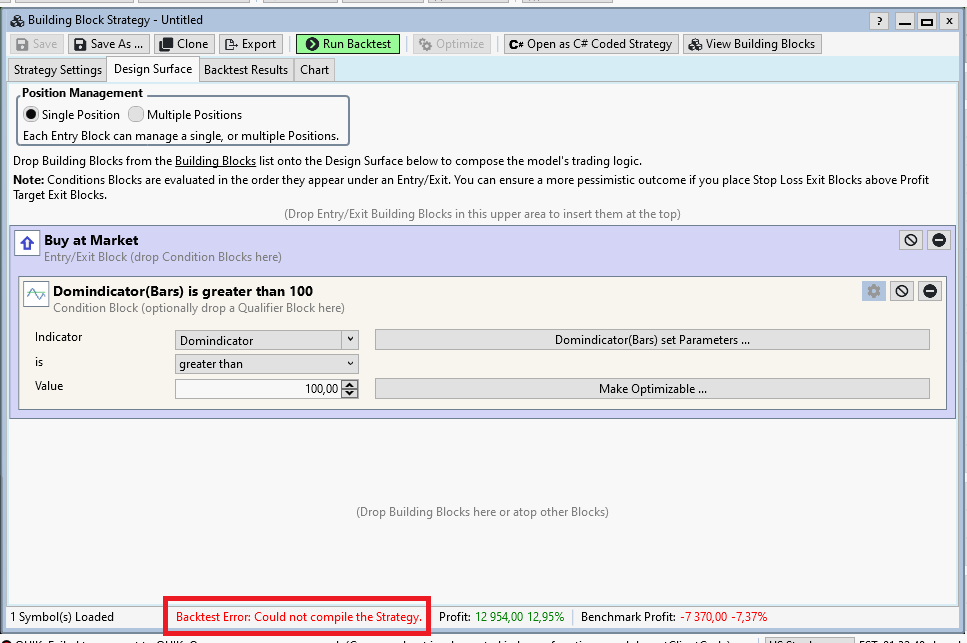This screenshot has width=967, height=643.
Task: Click the Make Optimizable button
Action: 651,389
